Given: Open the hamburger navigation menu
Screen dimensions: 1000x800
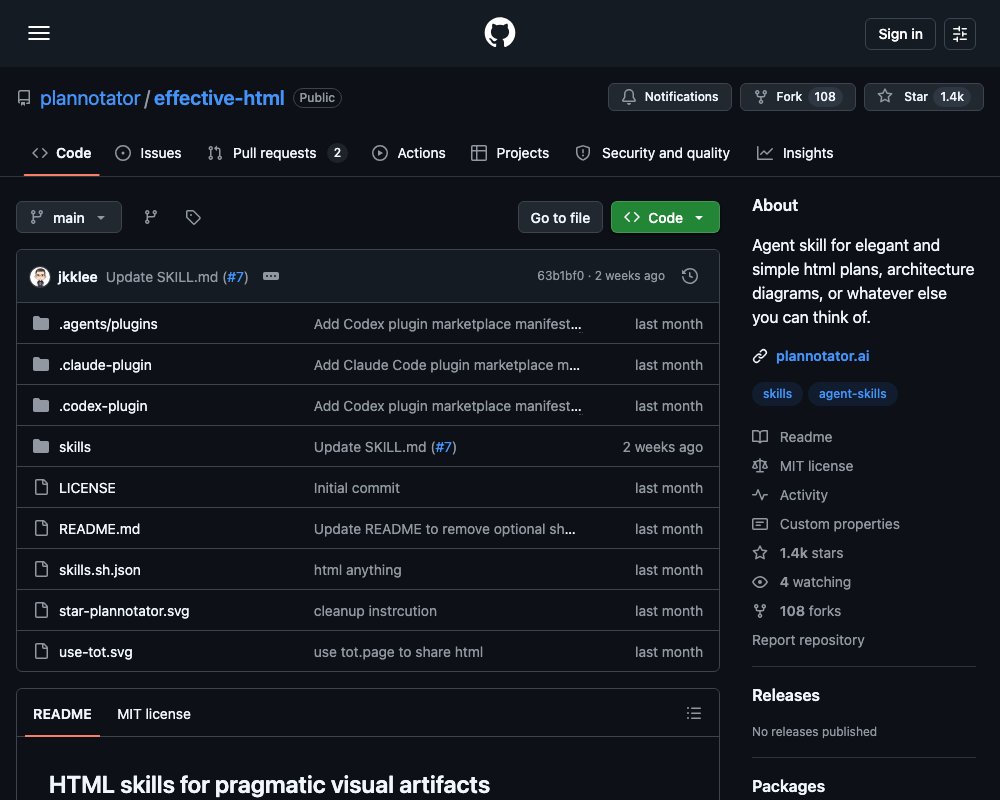Looking at the screenshot, I should click(39, 33).
